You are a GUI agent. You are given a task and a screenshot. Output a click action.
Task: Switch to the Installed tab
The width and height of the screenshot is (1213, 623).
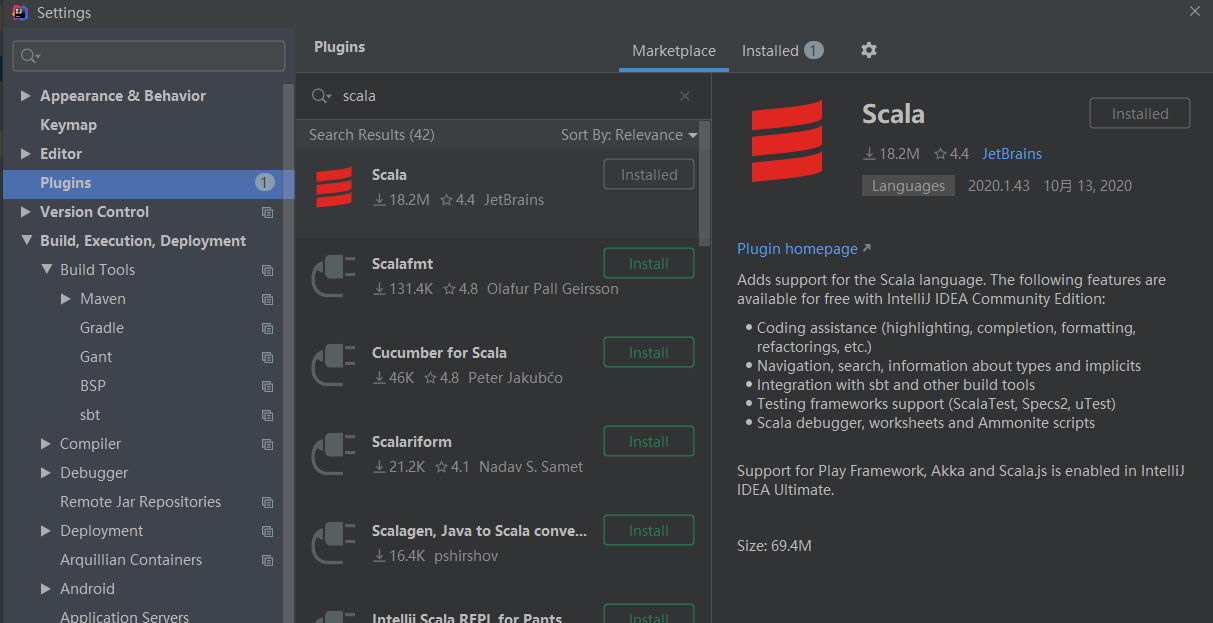[x=782, y=50]
